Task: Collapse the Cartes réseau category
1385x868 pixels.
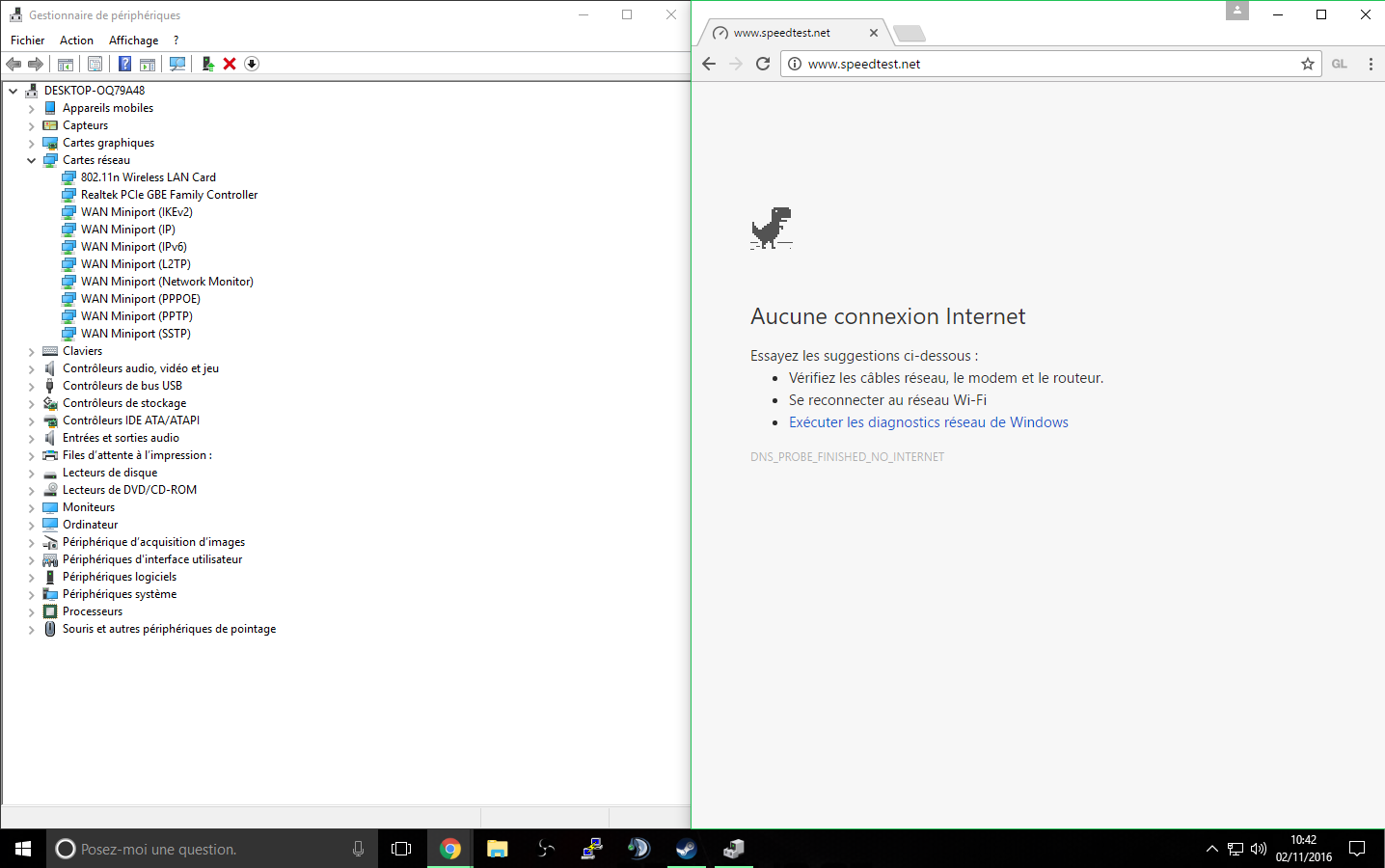Action: (x=32, y=160)
